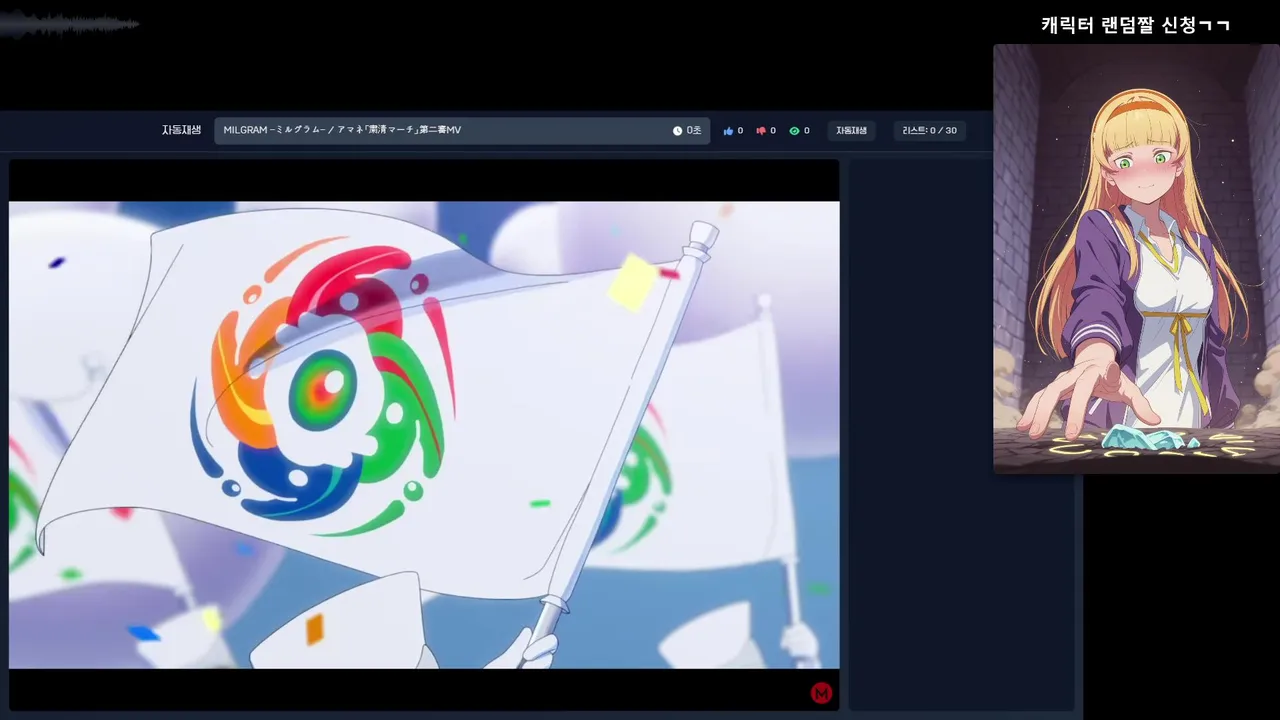The width and height of the screenshot is (1280, 720).
Task: Click the thumbs-up like icon
Action: click(728, 131)
